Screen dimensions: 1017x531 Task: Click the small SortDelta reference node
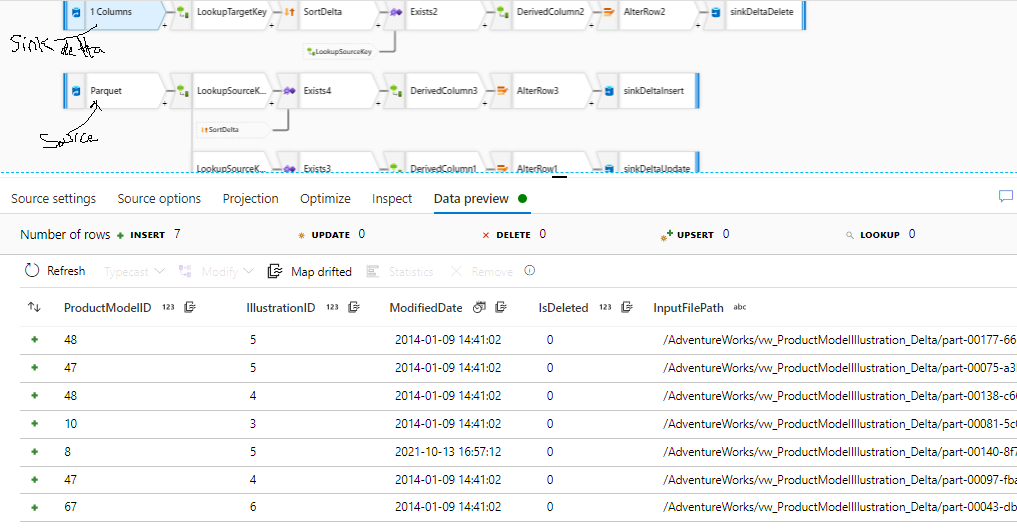click(x=232, y=130)
